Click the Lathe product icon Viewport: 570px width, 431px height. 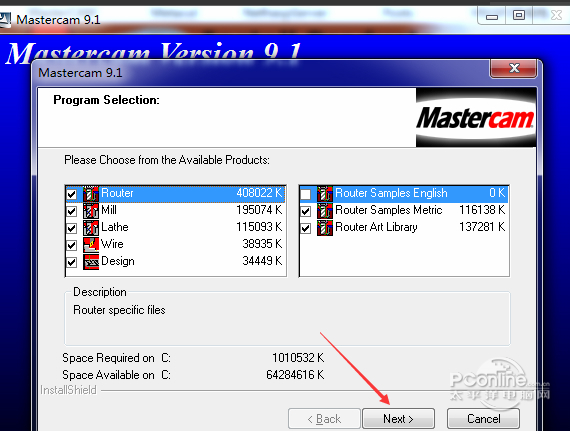[x=91, y=228]
